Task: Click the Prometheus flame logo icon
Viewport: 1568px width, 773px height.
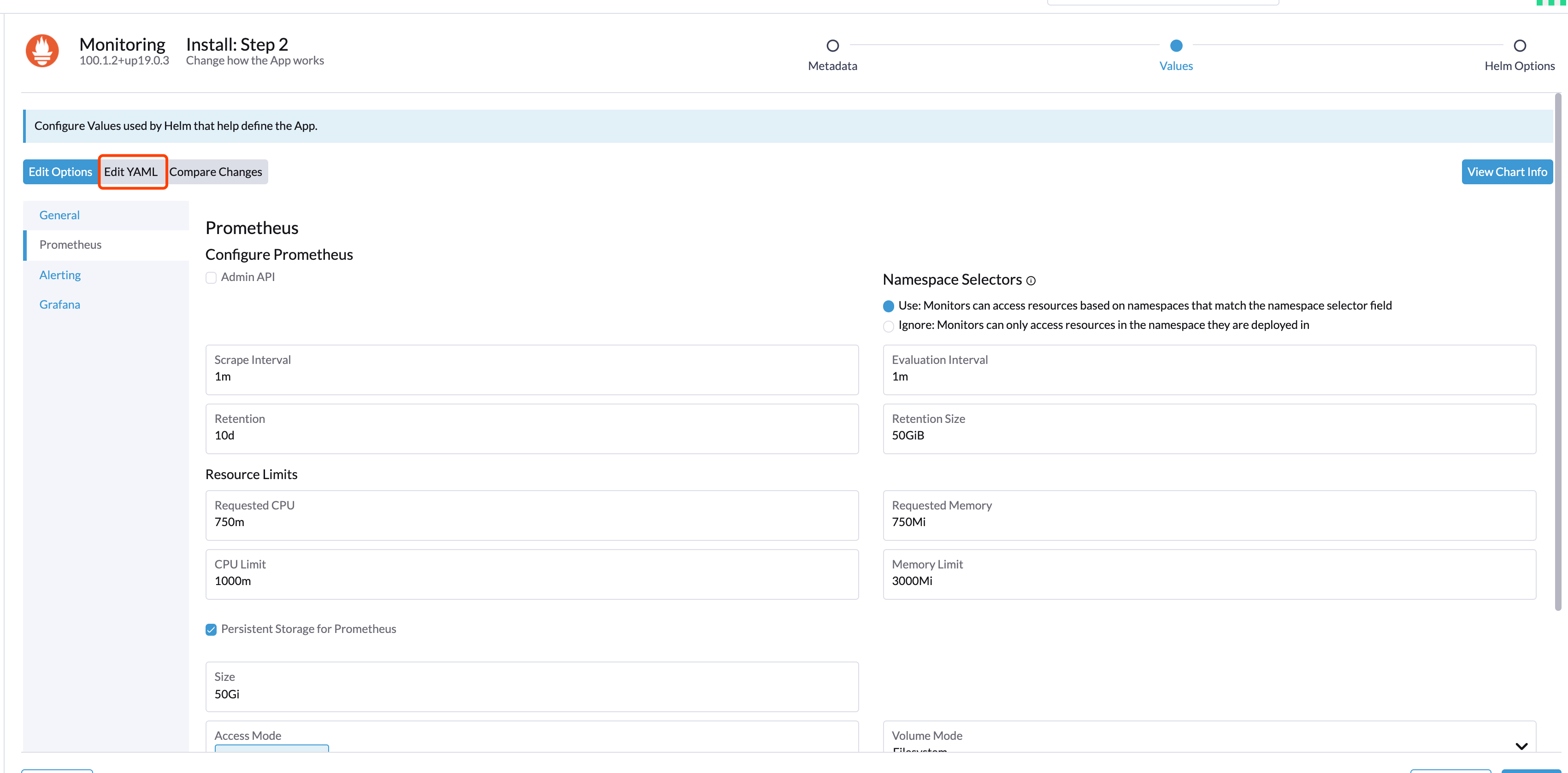Action: coord(42,51)
